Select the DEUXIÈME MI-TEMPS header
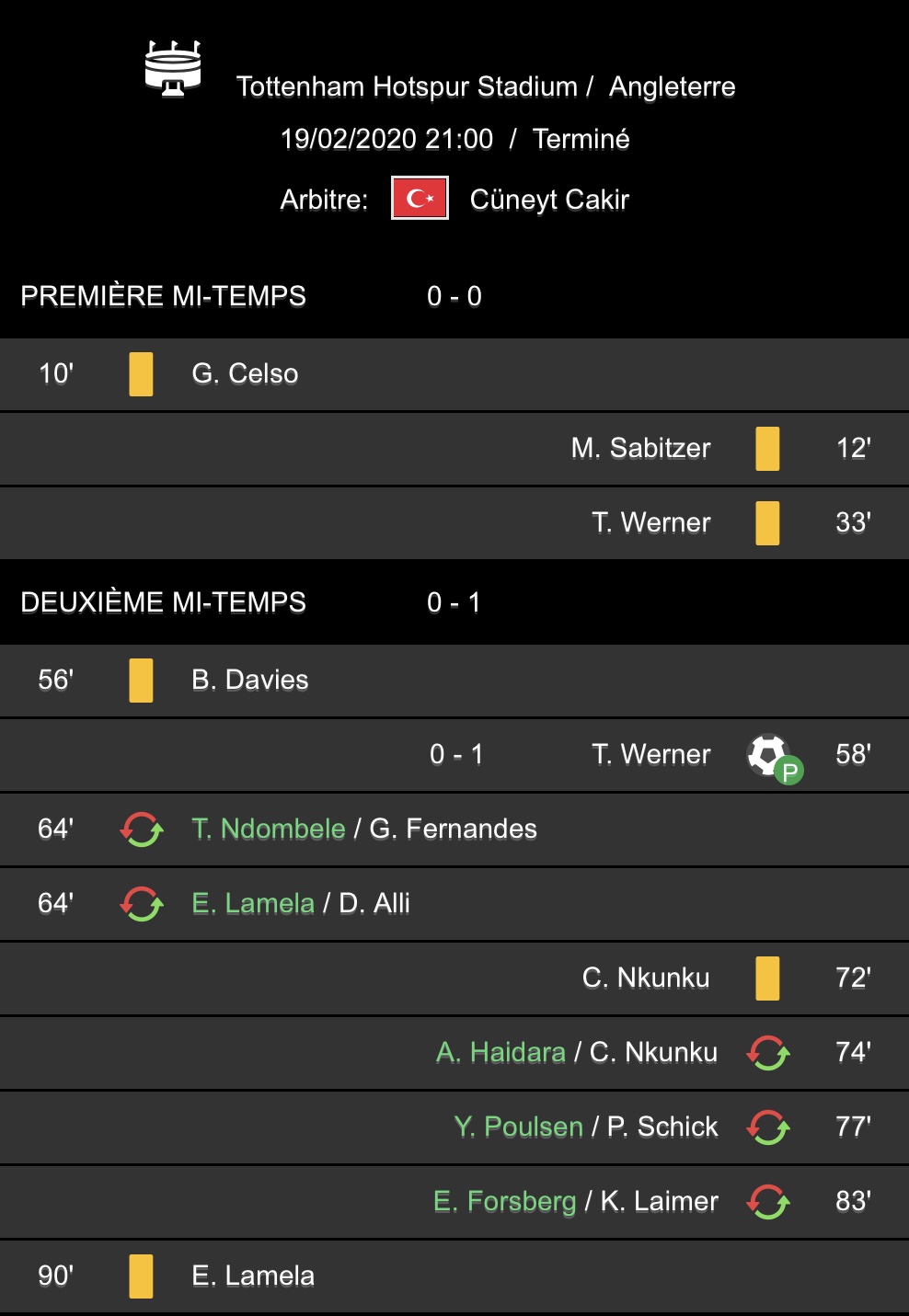This screenshot has height=1316, width=909. click(163, 602)
